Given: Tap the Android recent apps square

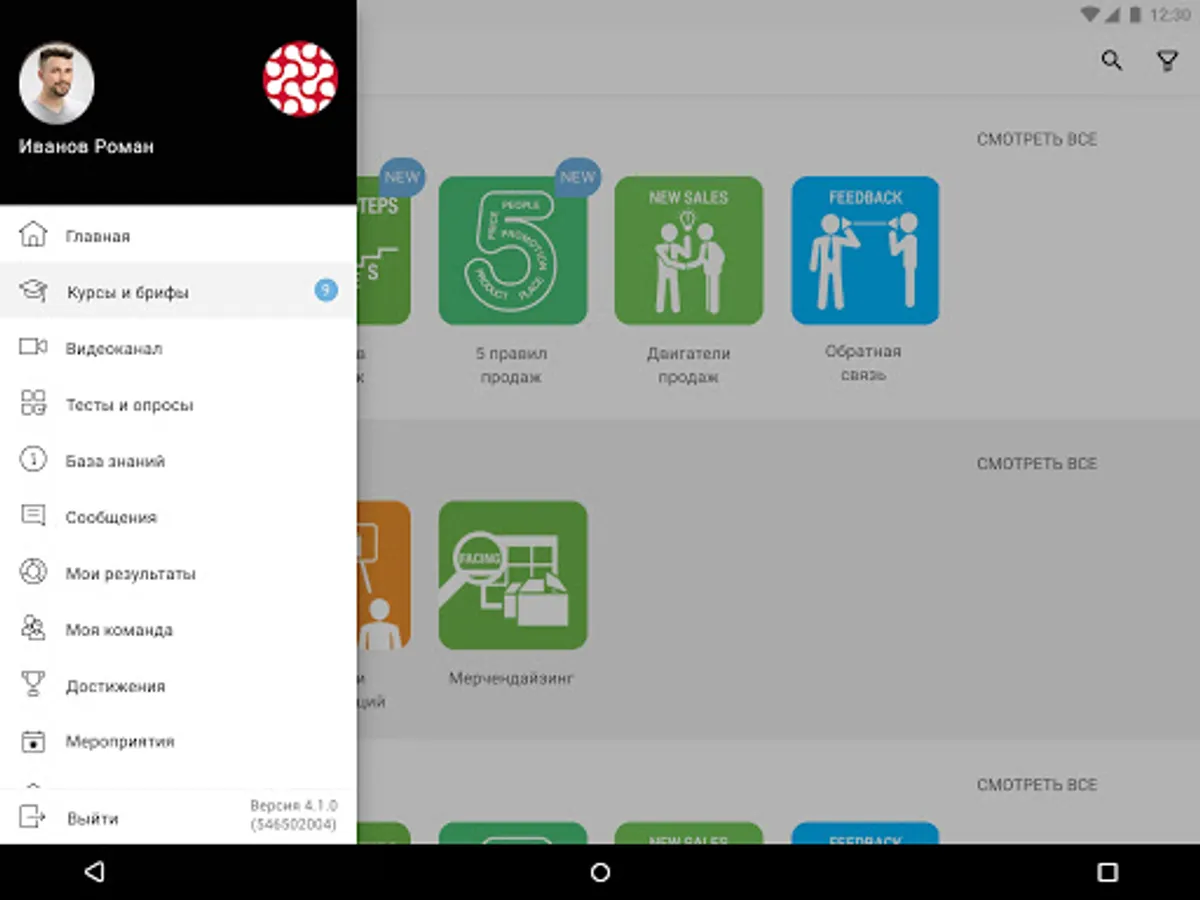Looking at the screenshot, I should [x=1107, y=872].
